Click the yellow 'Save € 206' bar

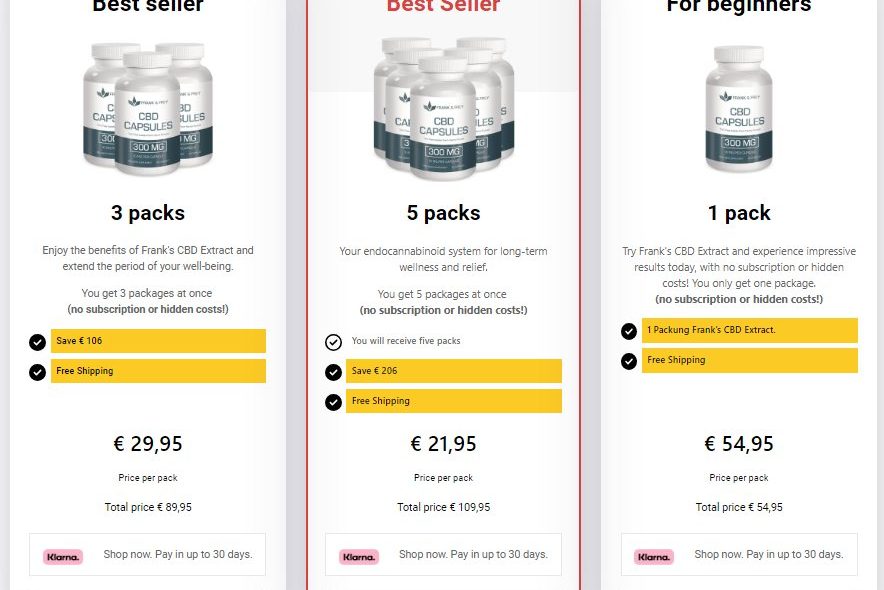pyautogui.click(x=454, y=371)
